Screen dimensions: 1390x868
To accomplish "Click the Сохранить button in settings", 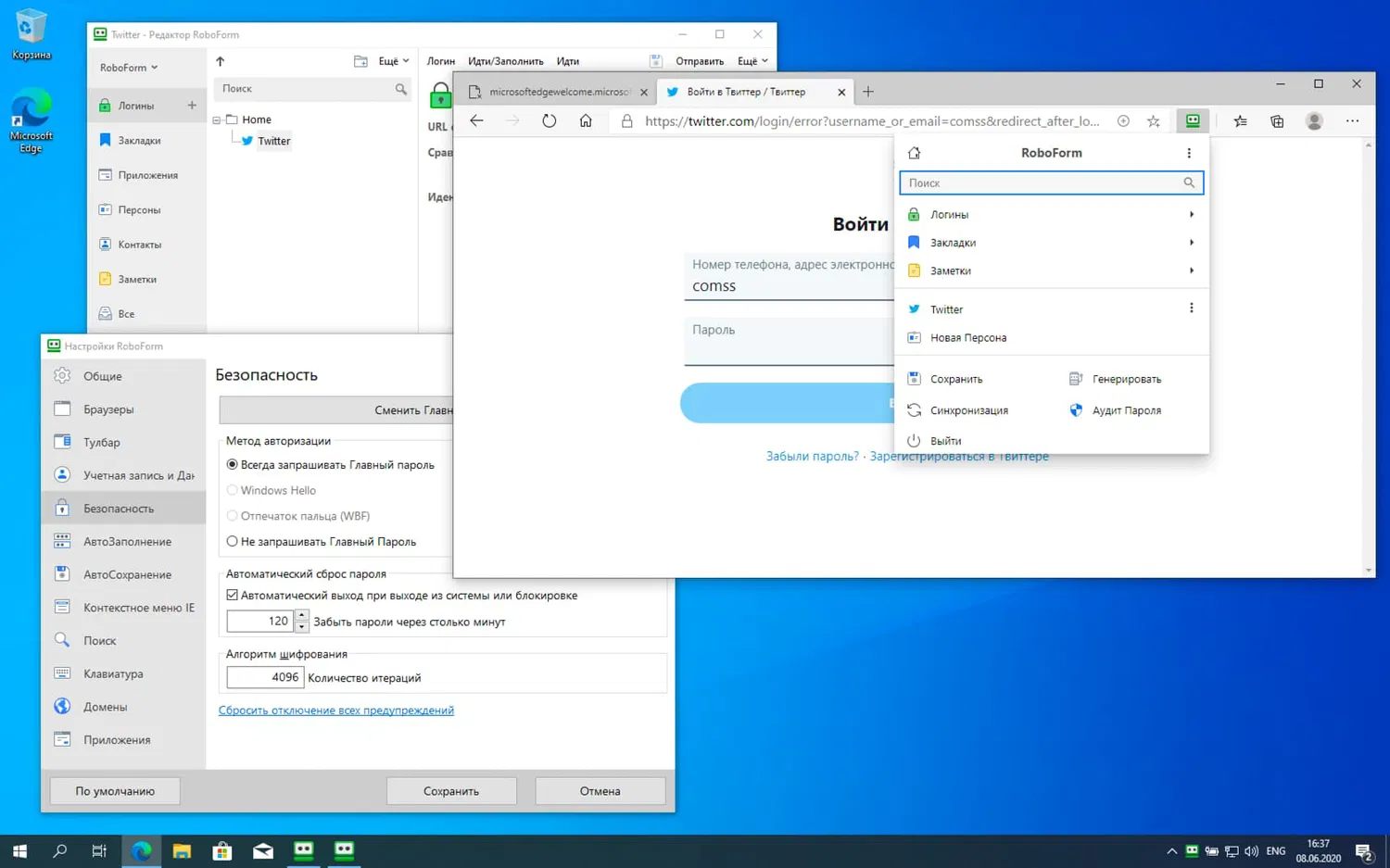I will coord(451,791).
